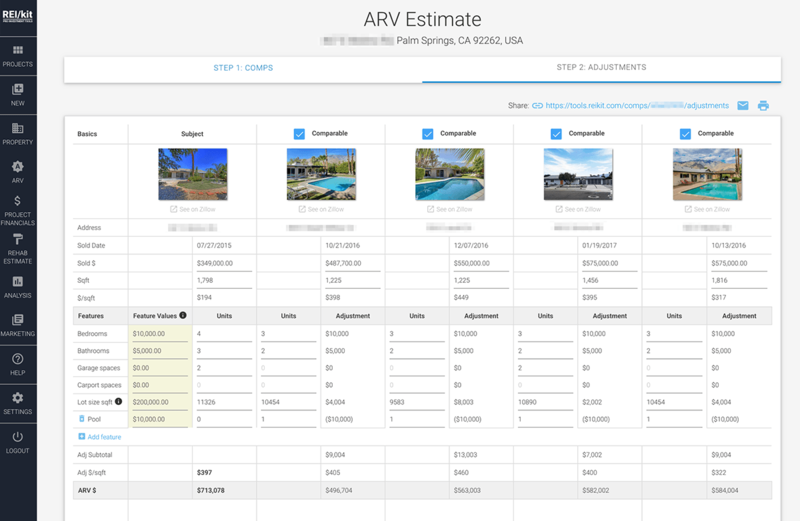
Task: Open the Rehab Estimate tool
Action: [18, 248]
